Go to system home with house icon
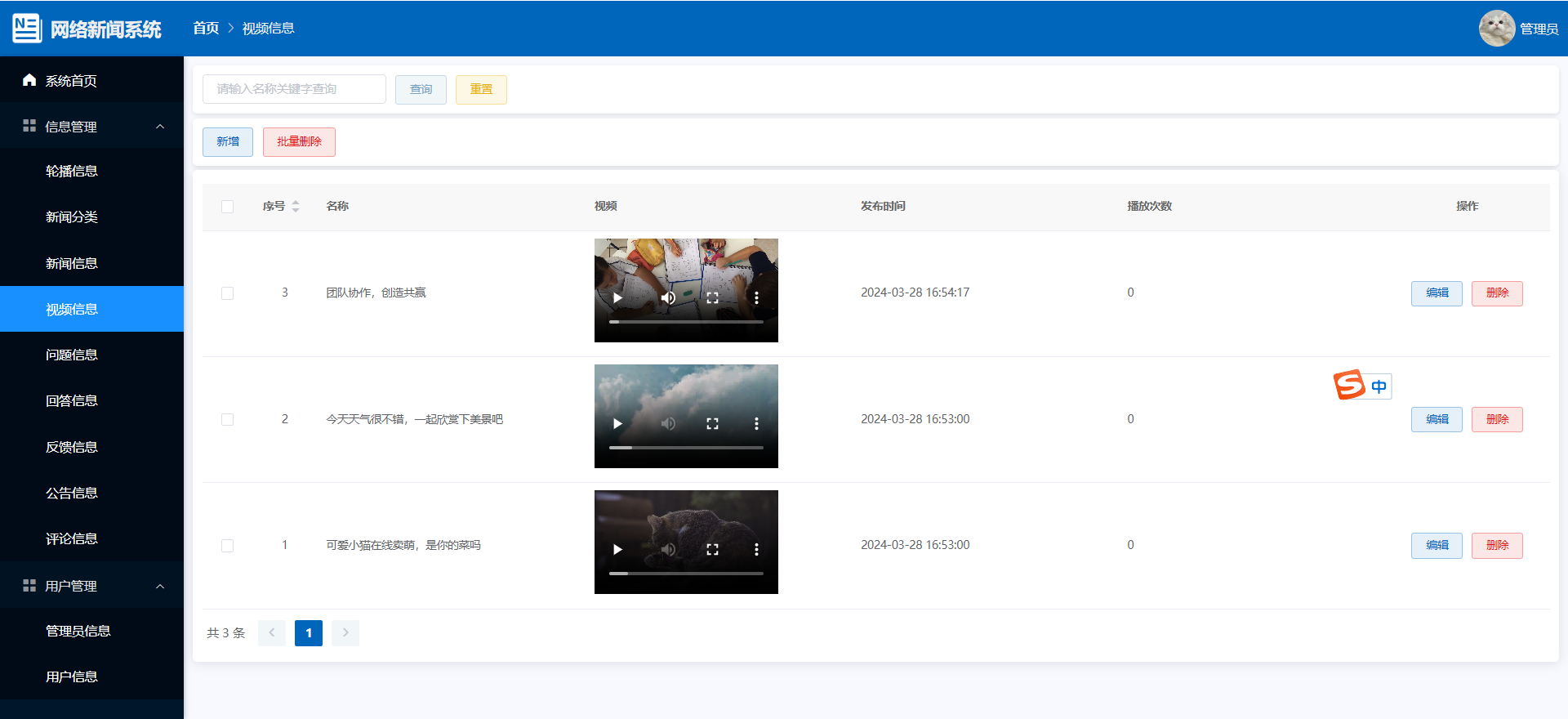Viewport: 1568px width, 719px height. coord(29,80)
